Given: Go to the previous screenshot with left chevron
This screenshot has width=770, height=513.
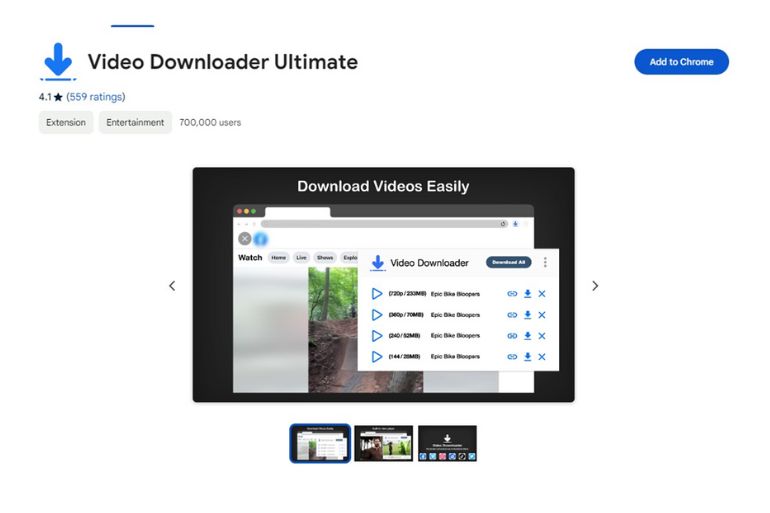Looking at the screenshot, I should [172, 286].
